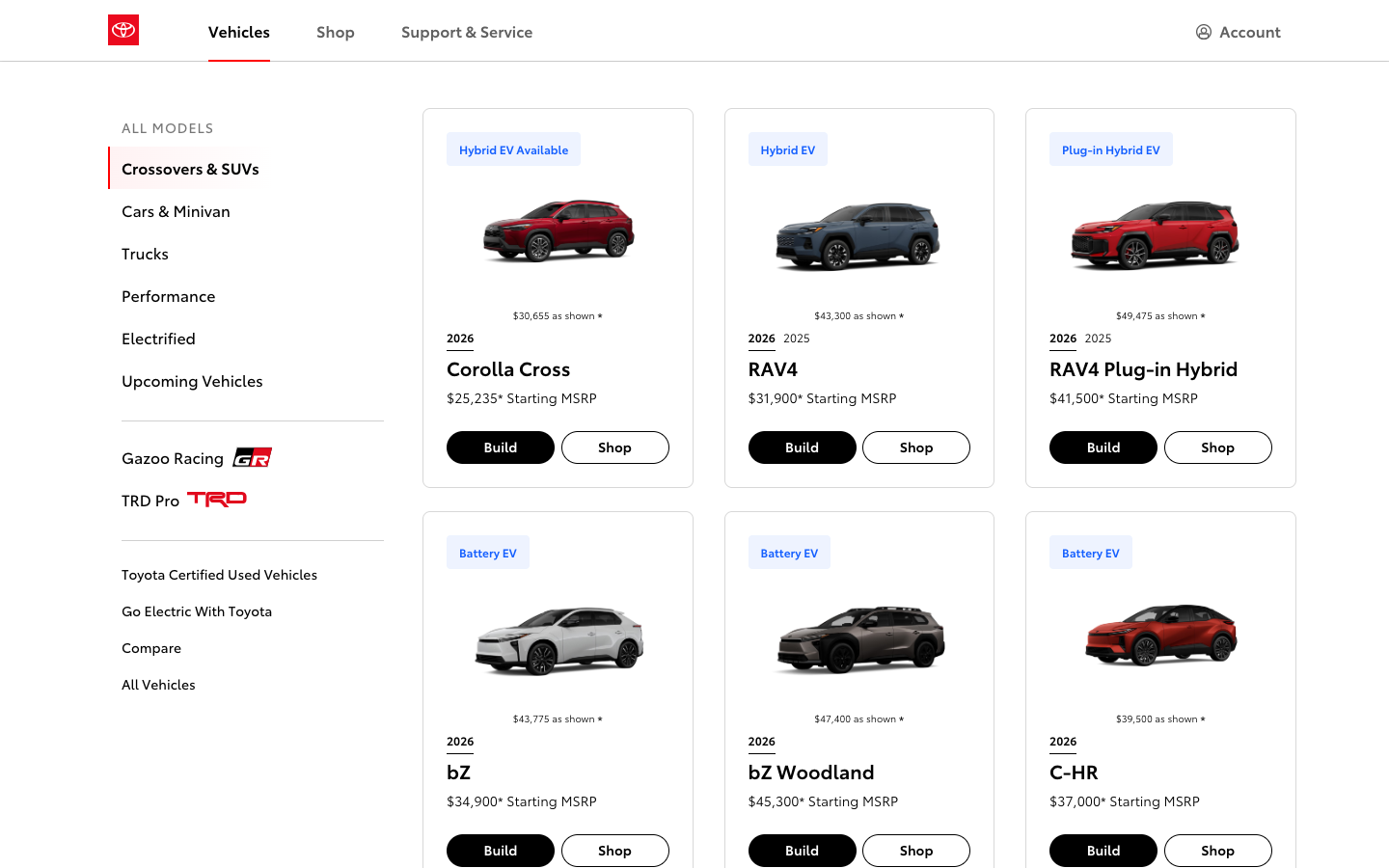1389x868 pixels.
Task: Open the TRD Pro link text
Action: tap(150, 501)
